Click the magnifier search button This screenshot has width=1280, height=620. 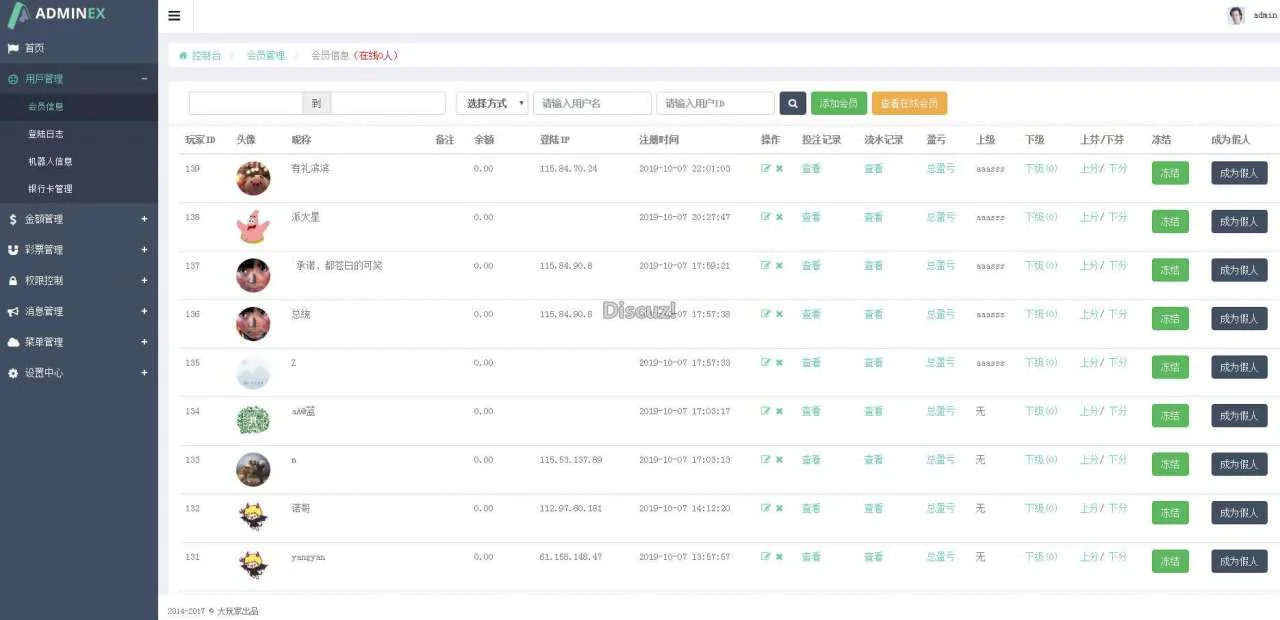(x=792, y=103)
